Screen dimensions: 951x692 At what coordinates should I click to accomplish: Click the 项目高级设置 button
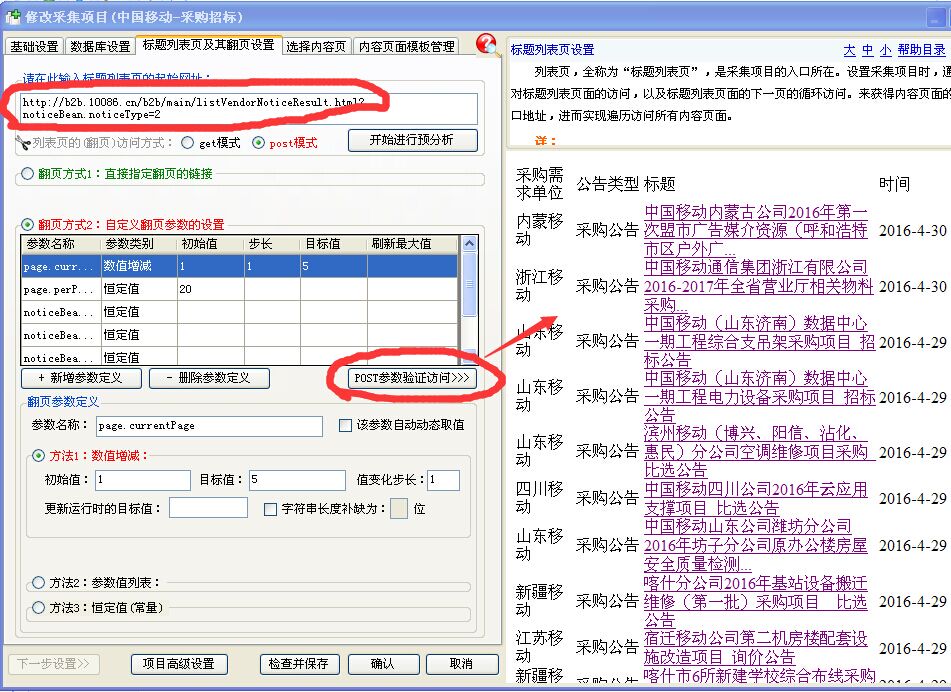coord(179,664)
